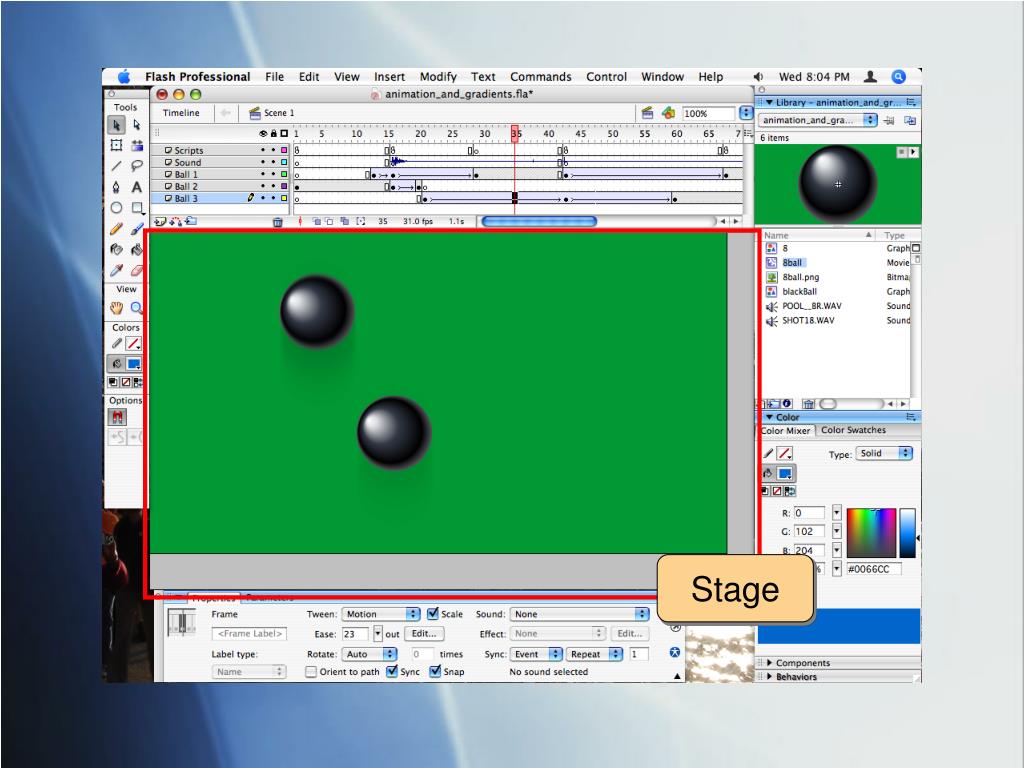
Task: Choose the Text tool
Action: tap(136, 187)
